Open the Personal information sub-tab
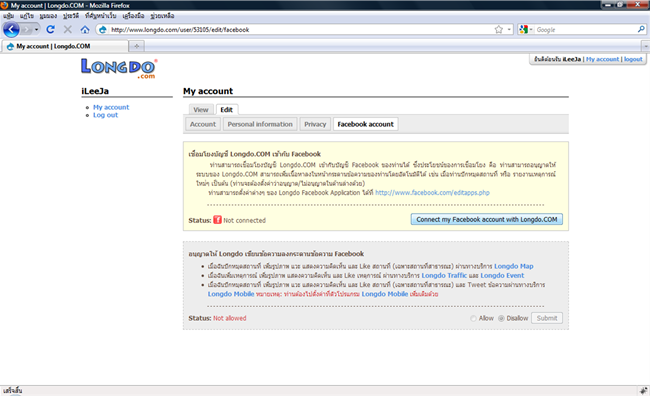 [x=260, y=124]
